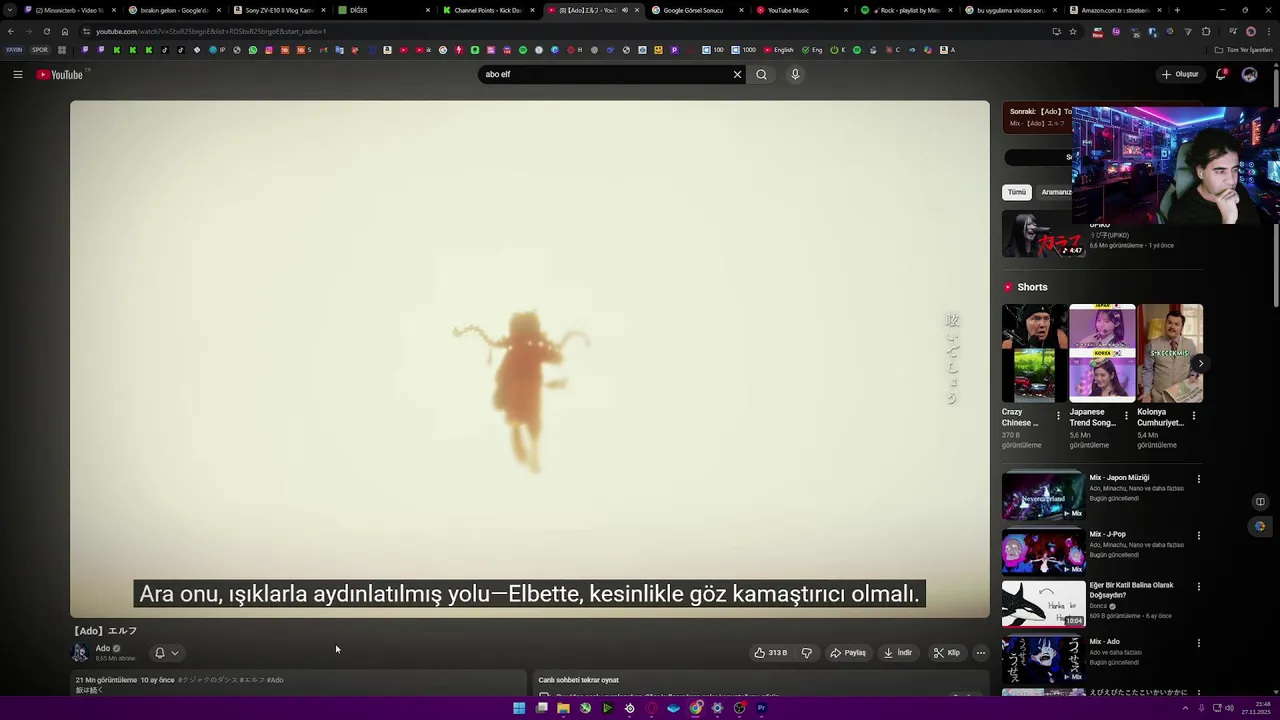Dislike the video with thumbs down
This screenshot has height=720, width=1280.
coord(807,653)
